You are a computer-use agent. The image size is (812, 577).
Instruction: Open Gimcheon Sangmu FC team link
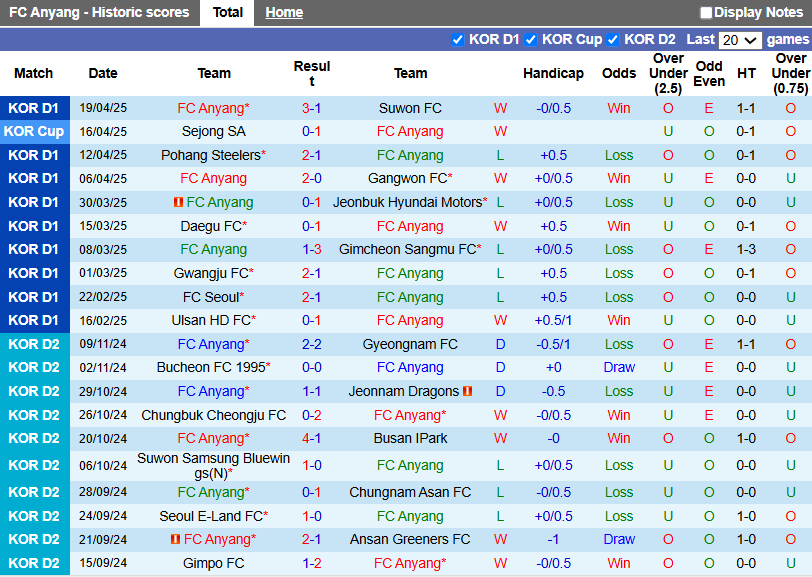point(408,250)
